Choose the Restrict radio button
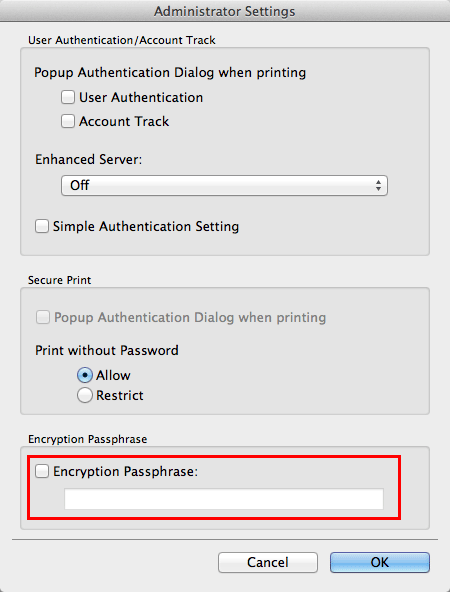450x592 pixels. point(85,395)
